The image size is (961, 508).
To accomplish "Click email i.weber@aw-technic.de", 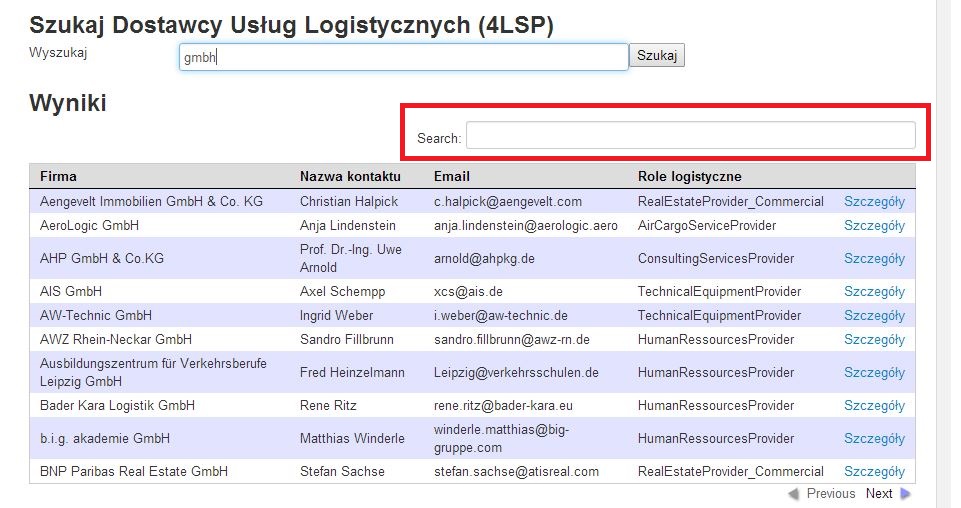I will coord(501,316).
